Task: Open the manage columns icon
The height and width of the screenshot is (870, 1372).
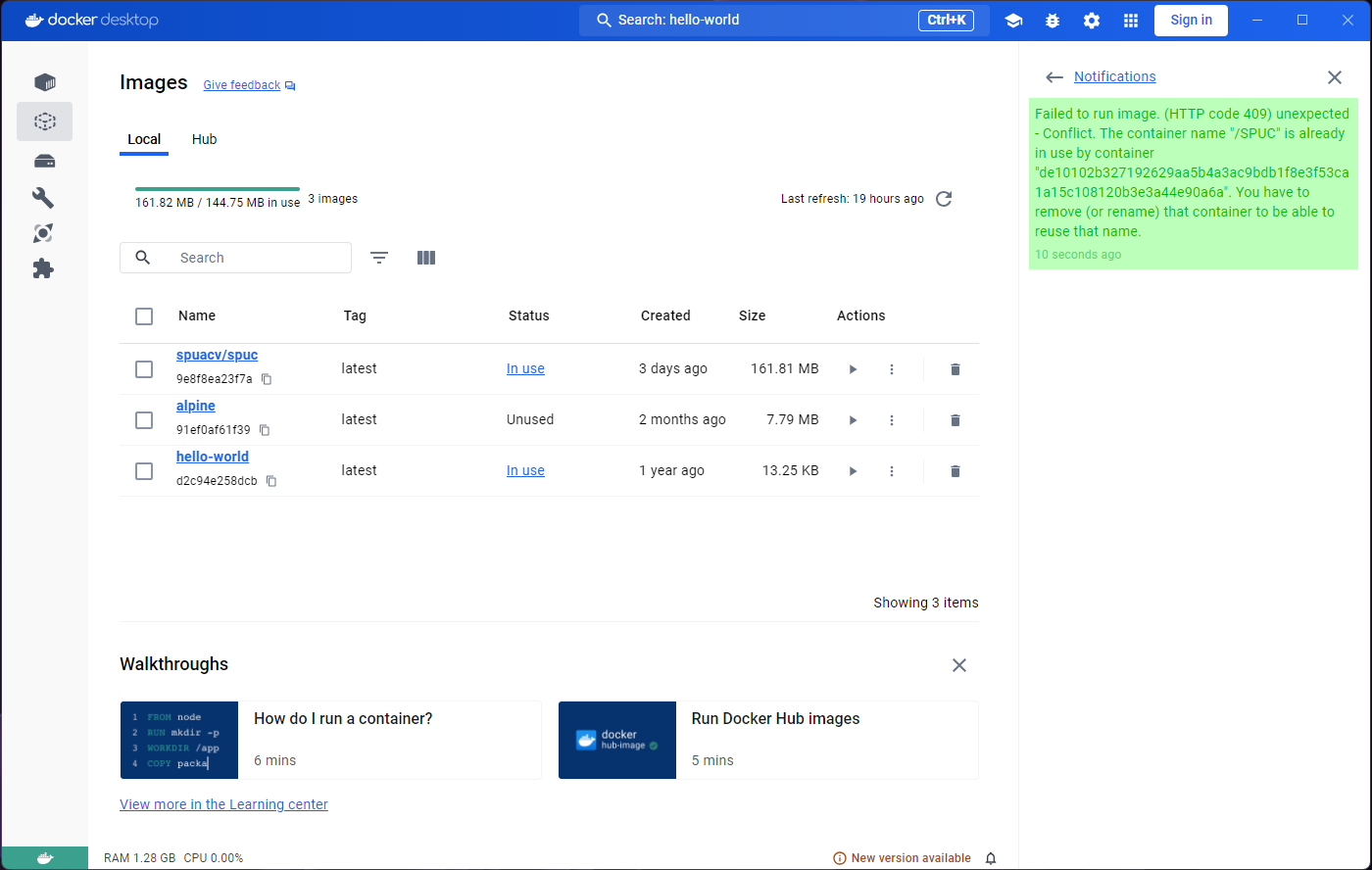Action: pos(425,258)
